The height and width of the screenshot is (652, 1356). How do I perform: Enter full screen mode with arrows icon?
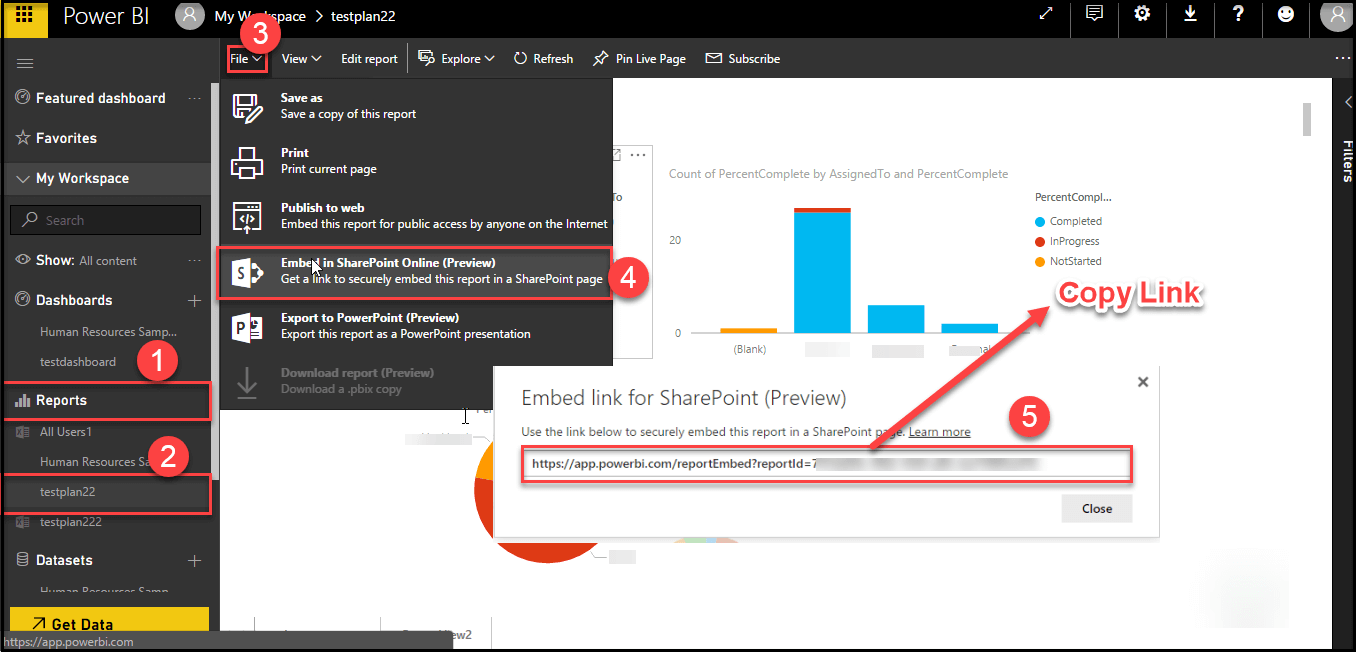(1046, 14)
